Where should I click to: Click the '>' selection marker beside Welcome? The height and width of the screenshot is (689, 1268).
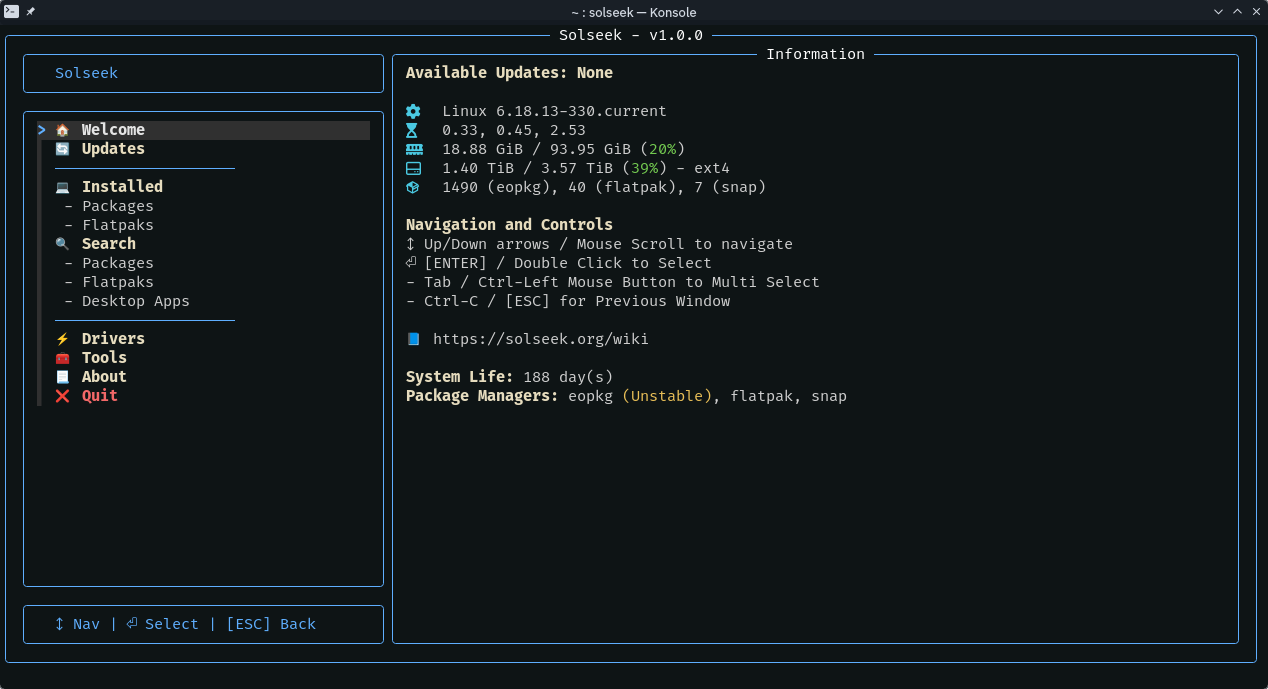pyautogui.click(x=42, y=130)
